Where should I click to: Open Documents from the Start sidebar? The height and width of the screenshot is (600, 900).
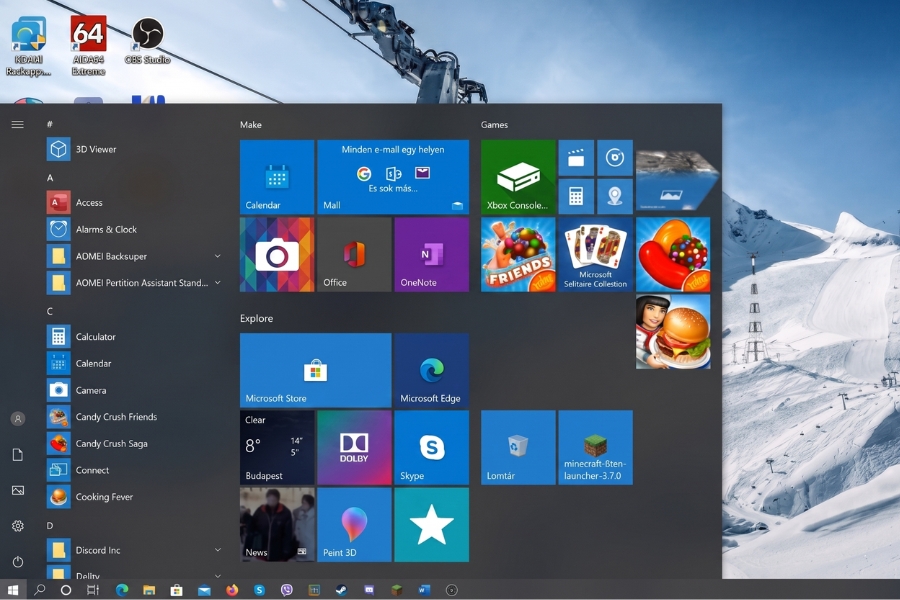coord(18,455)
